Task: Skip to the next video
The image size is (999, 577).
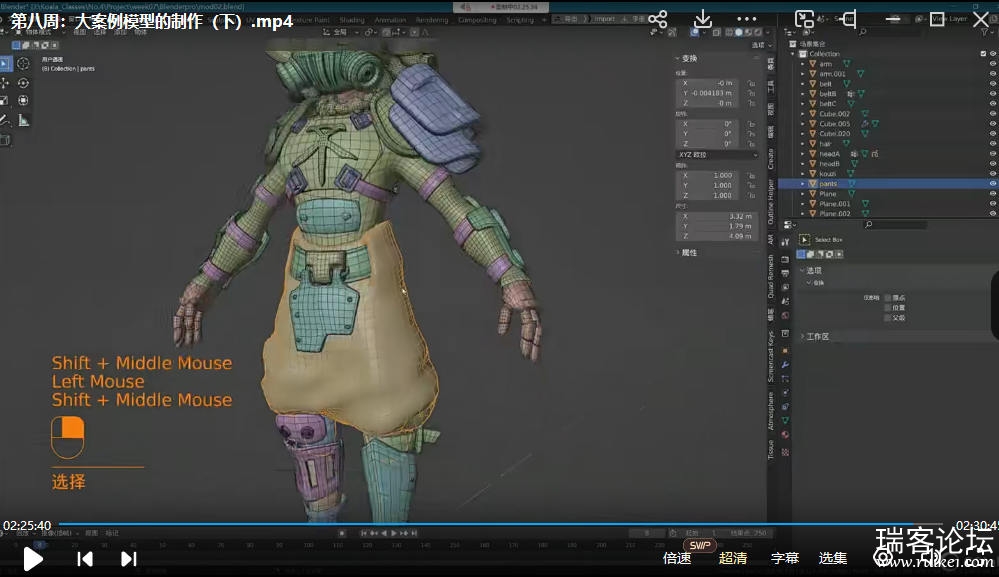Action: (129, 559)
